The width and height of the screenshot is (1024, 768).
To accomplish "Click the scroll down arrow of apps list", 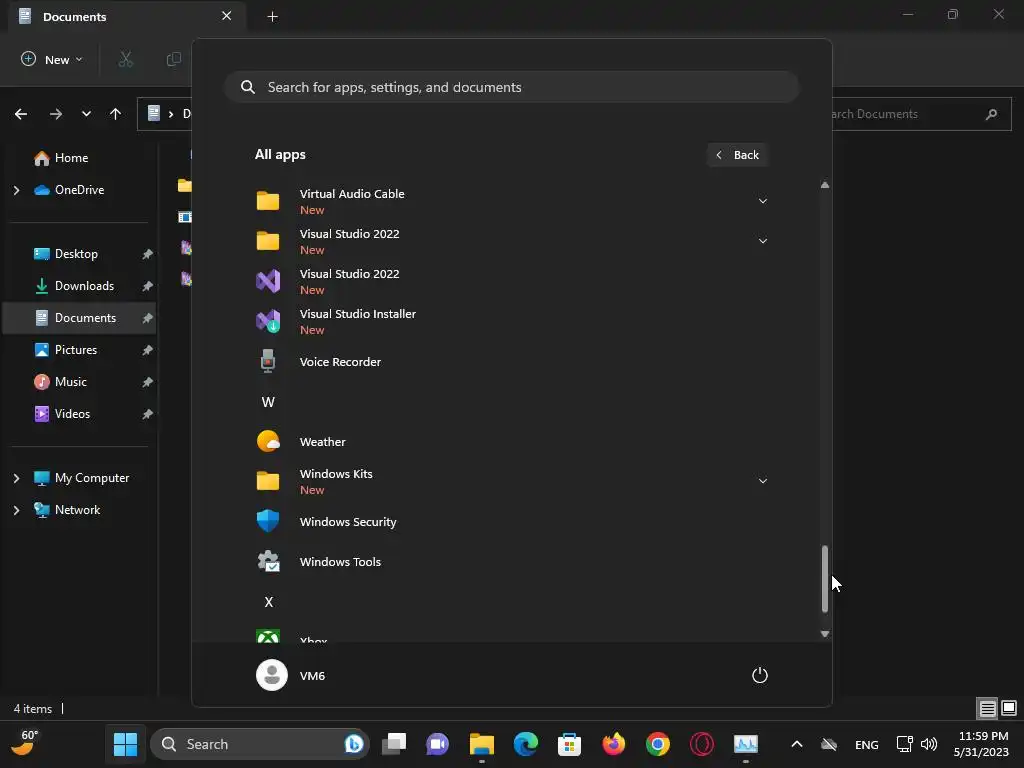I will tap(825, 633).
